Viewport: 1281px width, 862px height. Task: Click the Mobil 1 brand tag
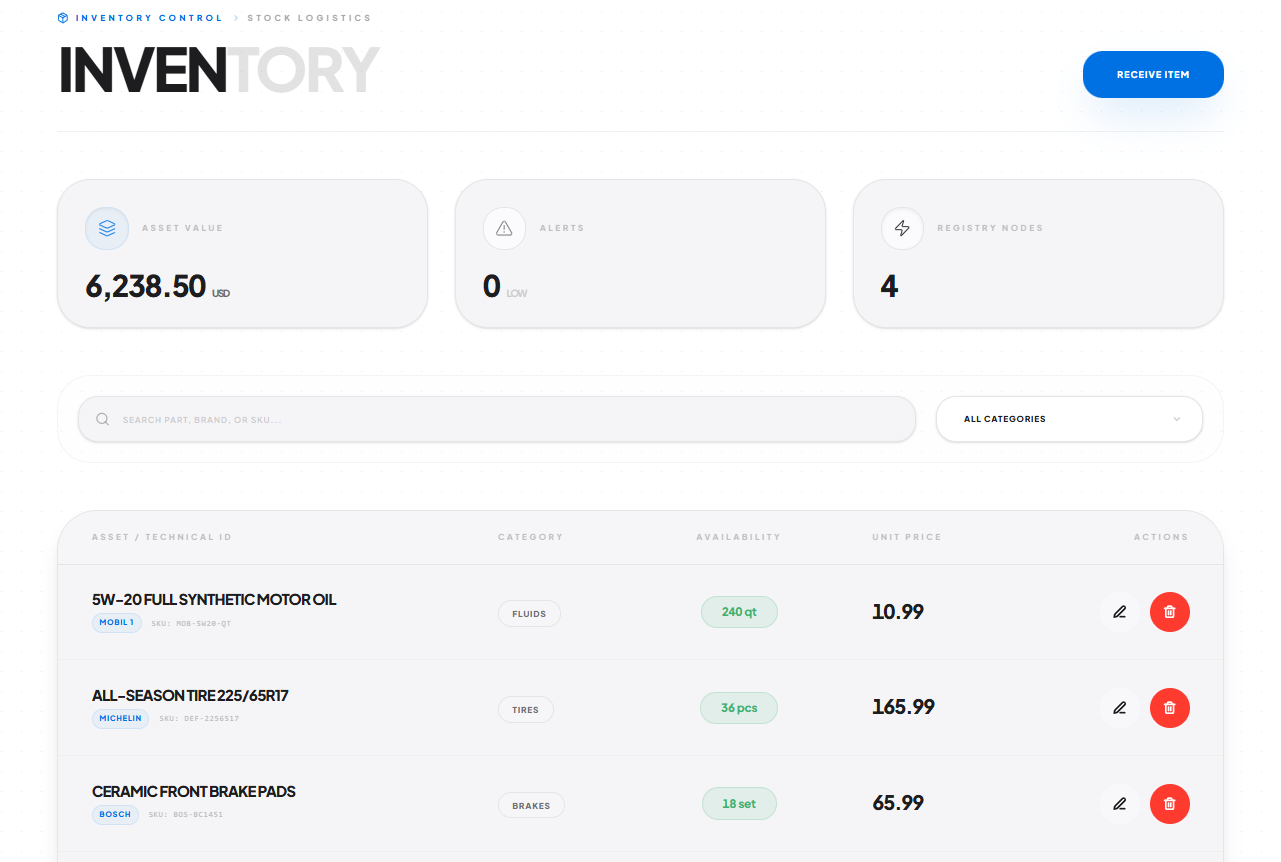point(117,623)
